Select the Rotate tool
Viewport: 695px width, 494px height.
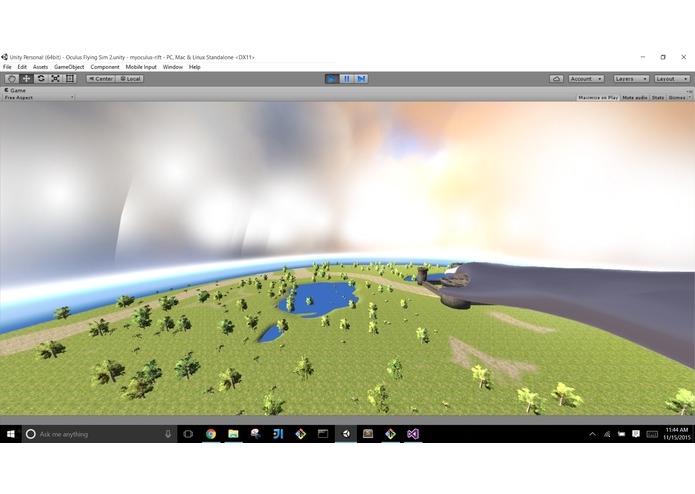(41, 78)
